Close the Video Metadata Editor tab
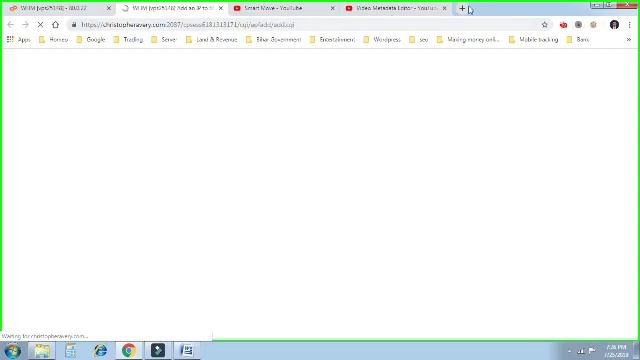Viewport: 640px width, 360px height. tap(444, 8)
